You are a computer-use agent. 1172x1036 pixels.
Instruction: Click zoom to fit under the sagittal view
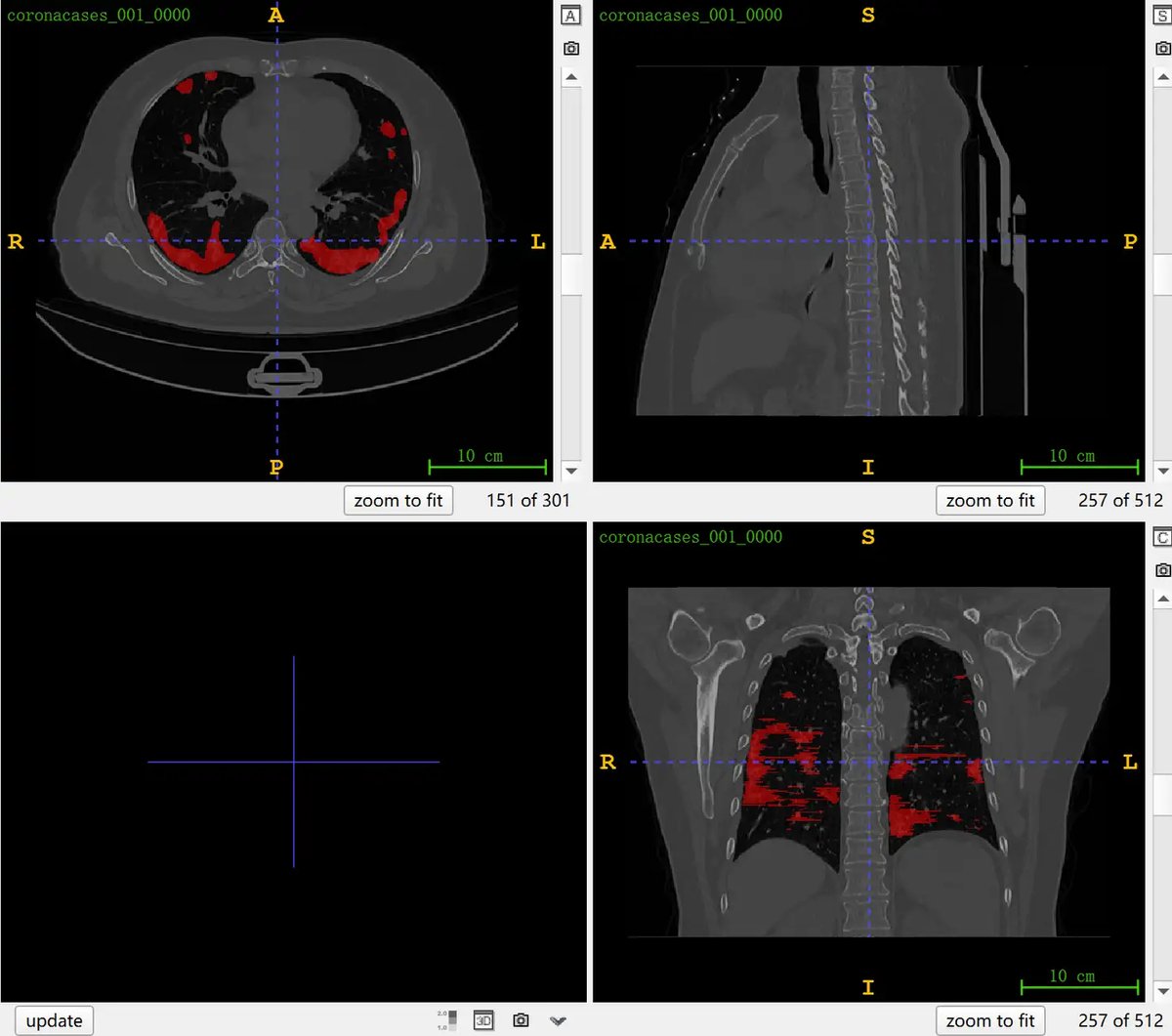(x=990, y=501)
